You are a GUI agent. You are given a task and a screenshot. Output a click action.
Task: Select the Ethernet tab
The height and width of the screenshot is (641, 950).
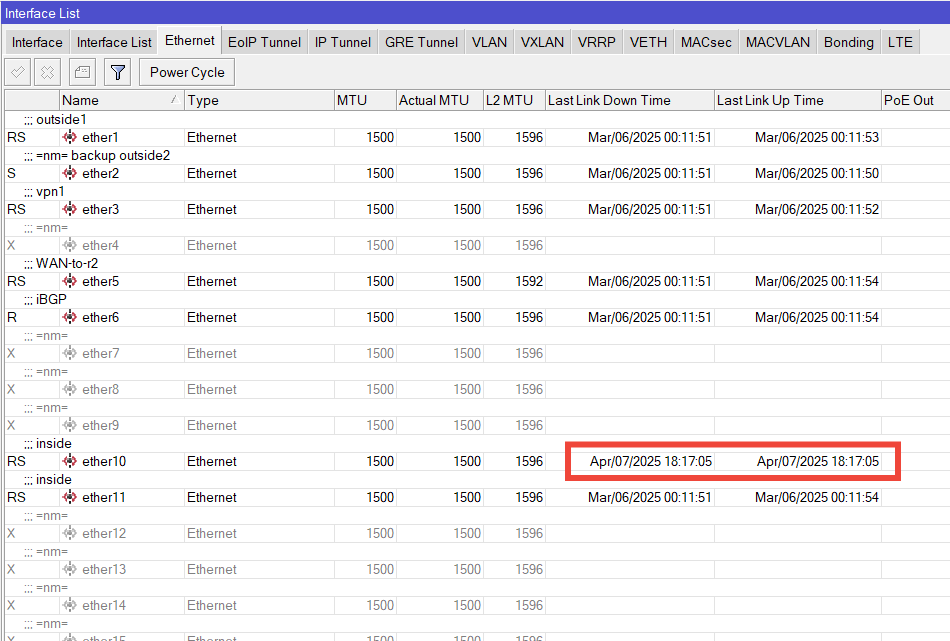(x=190, y=41)
